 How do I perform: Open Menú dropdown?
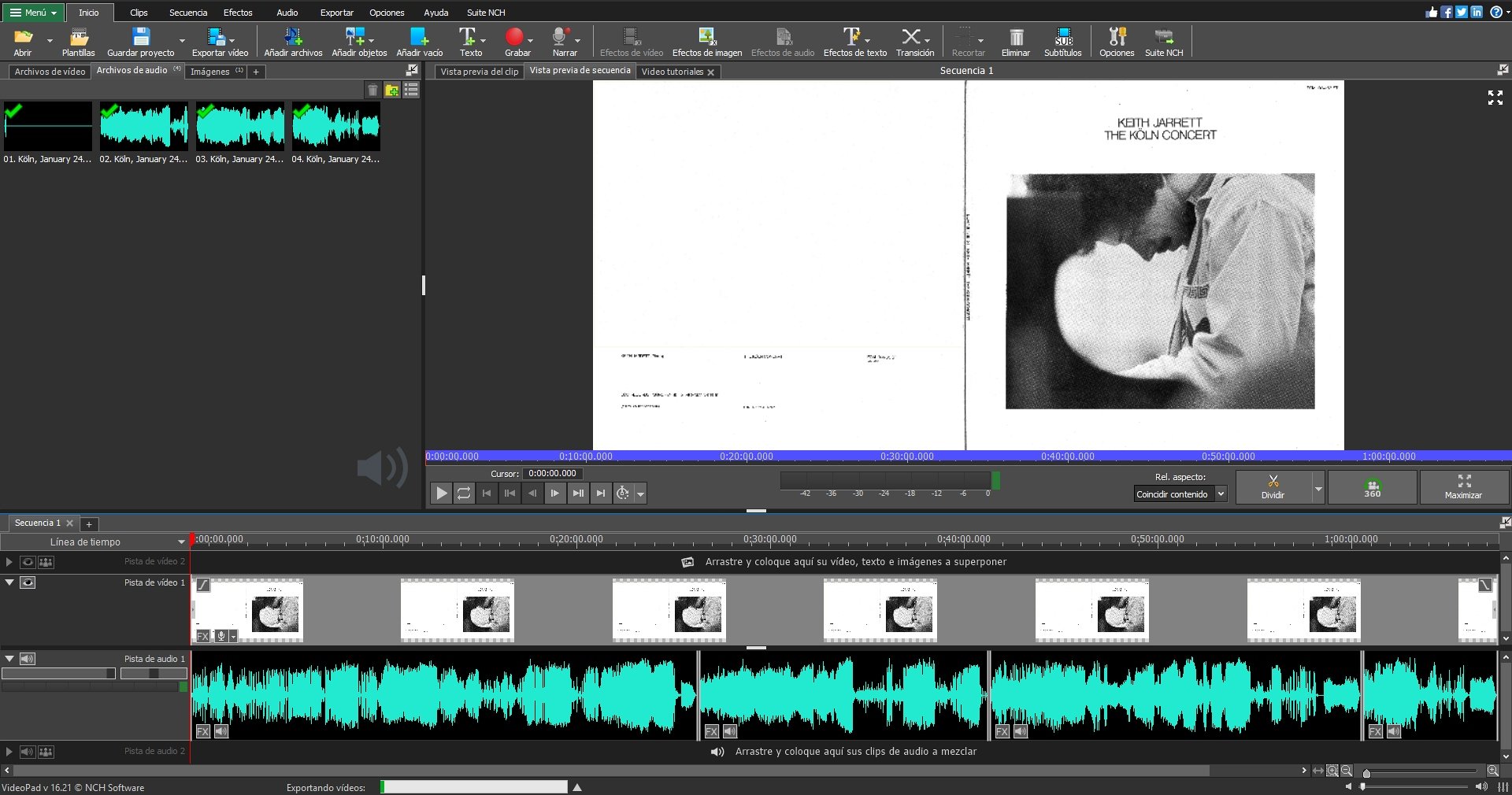click(33, 13)
